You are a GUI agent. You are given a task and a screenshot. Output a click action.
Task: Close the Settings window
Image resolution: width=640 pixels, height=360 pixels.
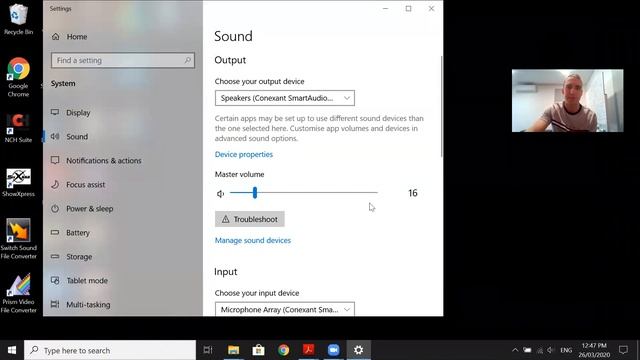[431, 9]
